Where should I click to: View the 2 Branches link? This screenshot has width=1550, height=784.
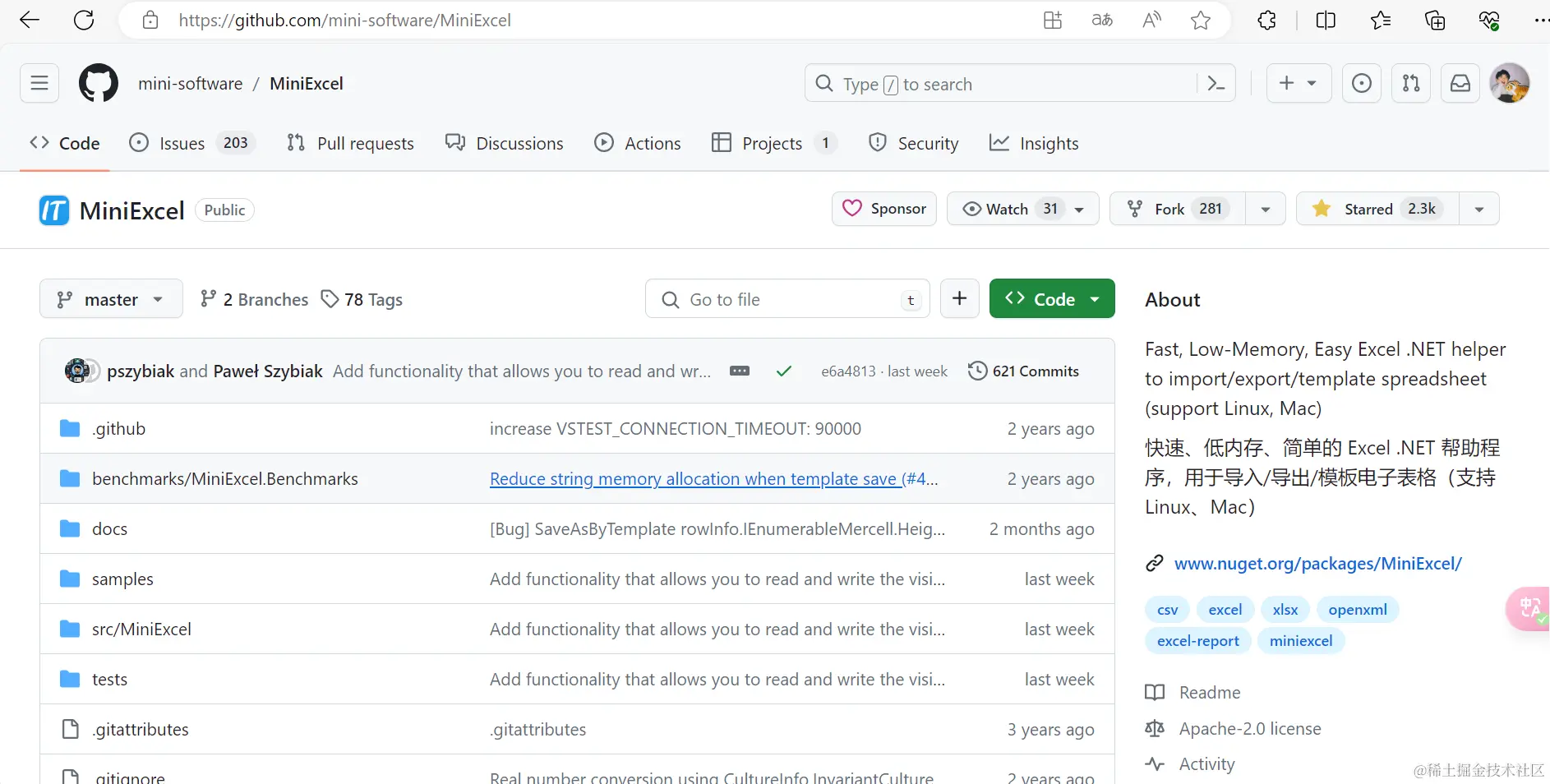coord(254,299)
